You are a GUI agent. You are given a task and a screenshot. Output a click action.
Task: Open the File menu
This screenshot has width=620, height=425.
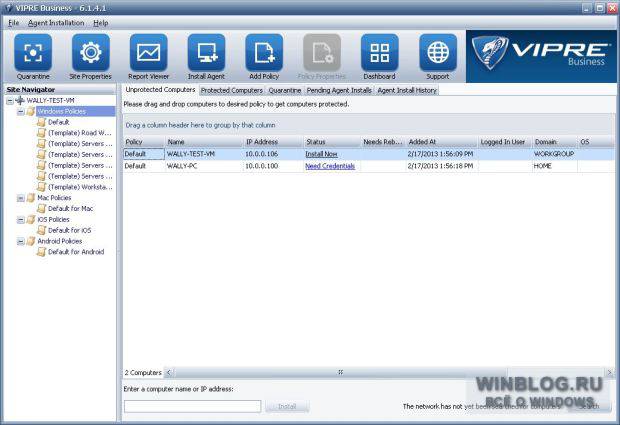pyautogui.click(x=13, y=23)
